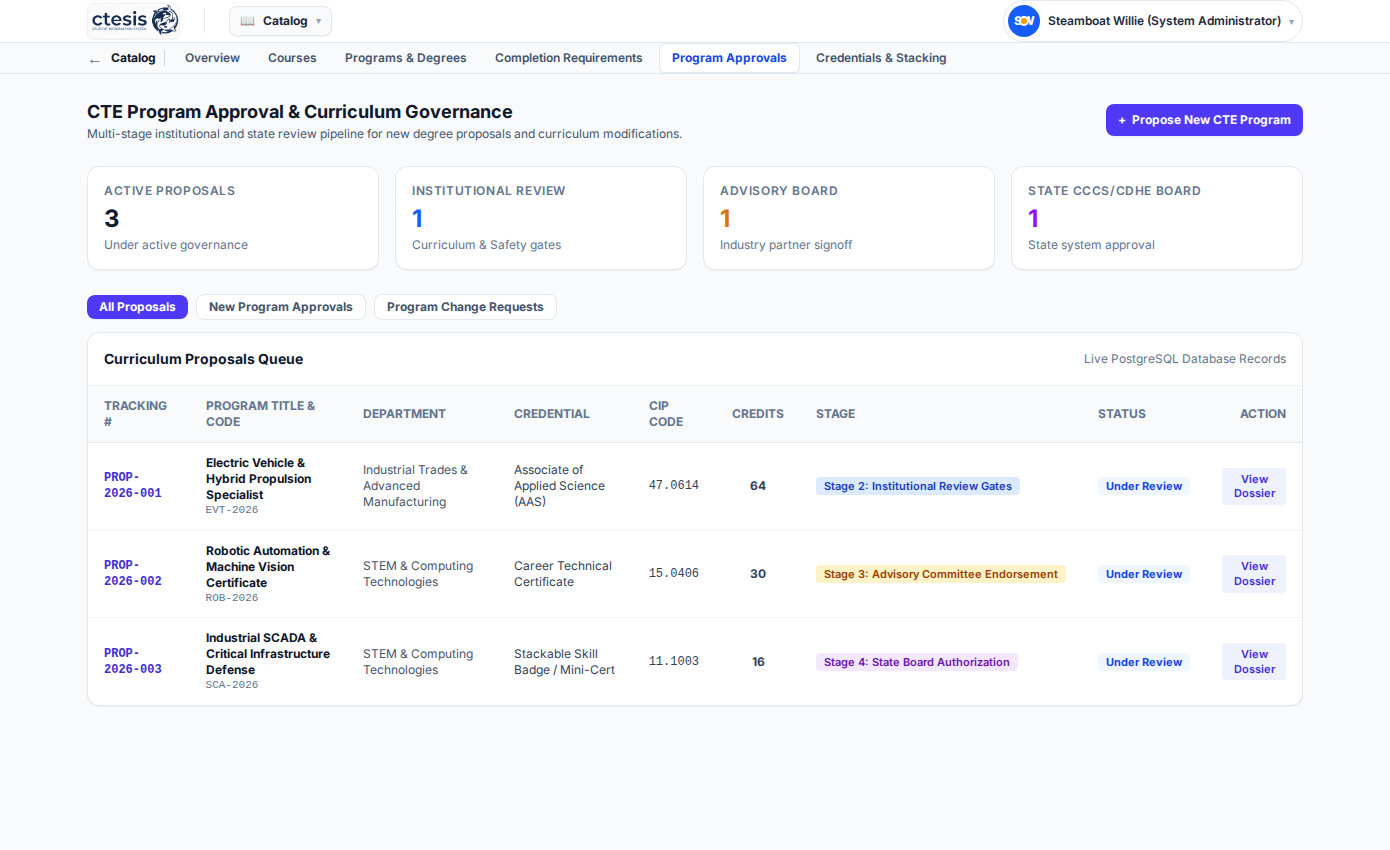The image size is (1390, 850).
Task: Open Completion Requirements tab
Action: pos(569,58)
